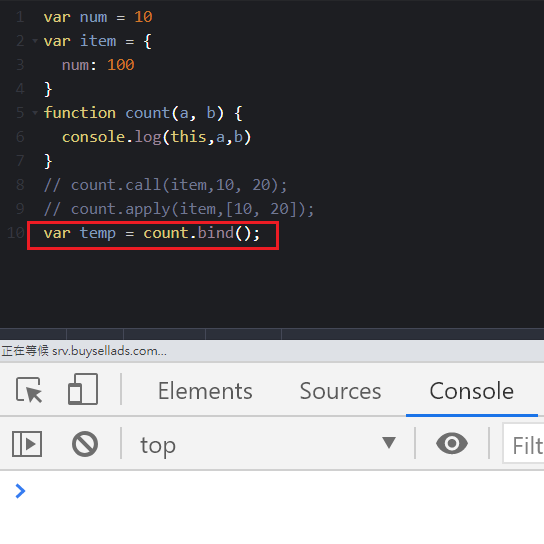544x544 pixels.
Task: Collapse the item object fold arrow on line 2
Action: click(x=35, y=41)
